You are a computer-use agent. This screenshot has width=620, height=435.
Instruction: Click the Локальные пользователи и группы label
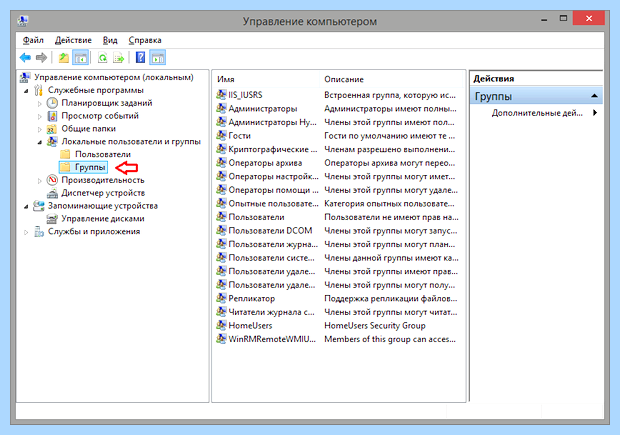point(131,142)
